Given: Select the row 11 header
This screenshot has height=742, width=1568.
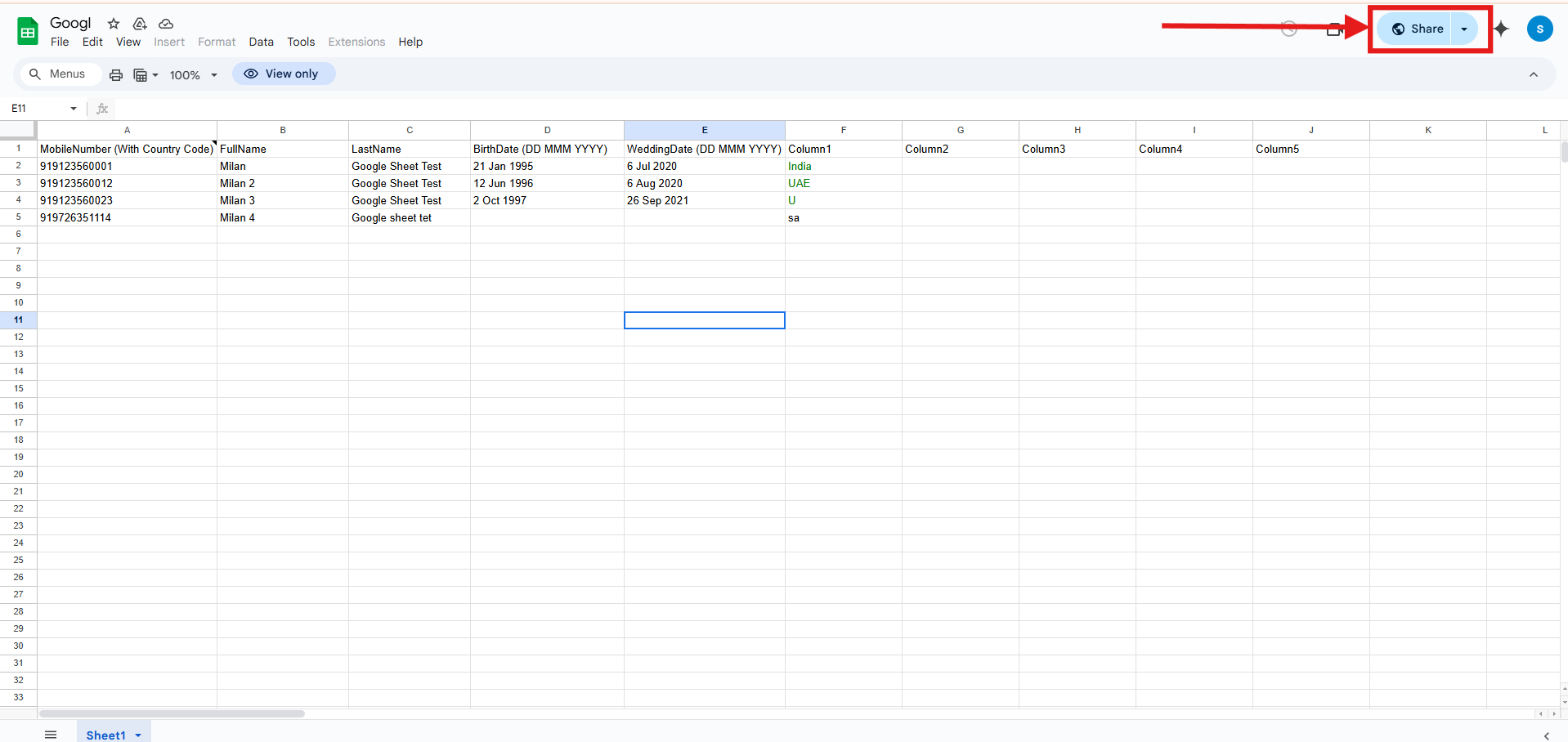Looking at the screenshot, I should (18, 320).
